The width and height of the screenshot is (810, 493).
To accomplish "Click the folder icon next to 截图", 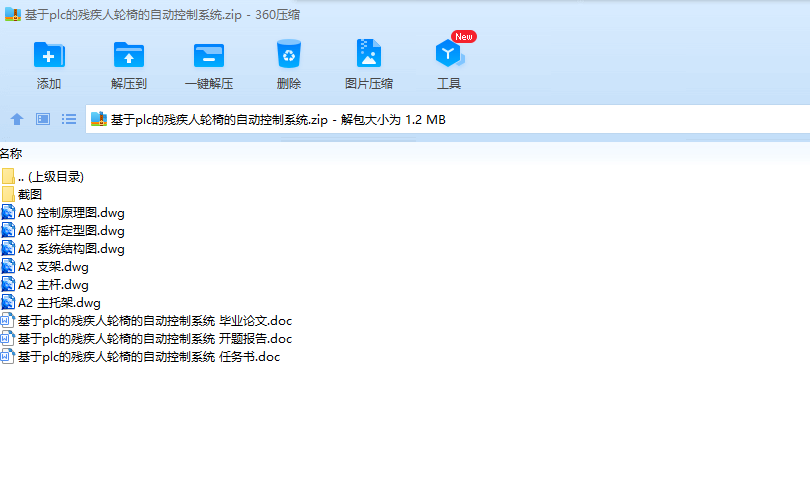I will tap(8, 194).
